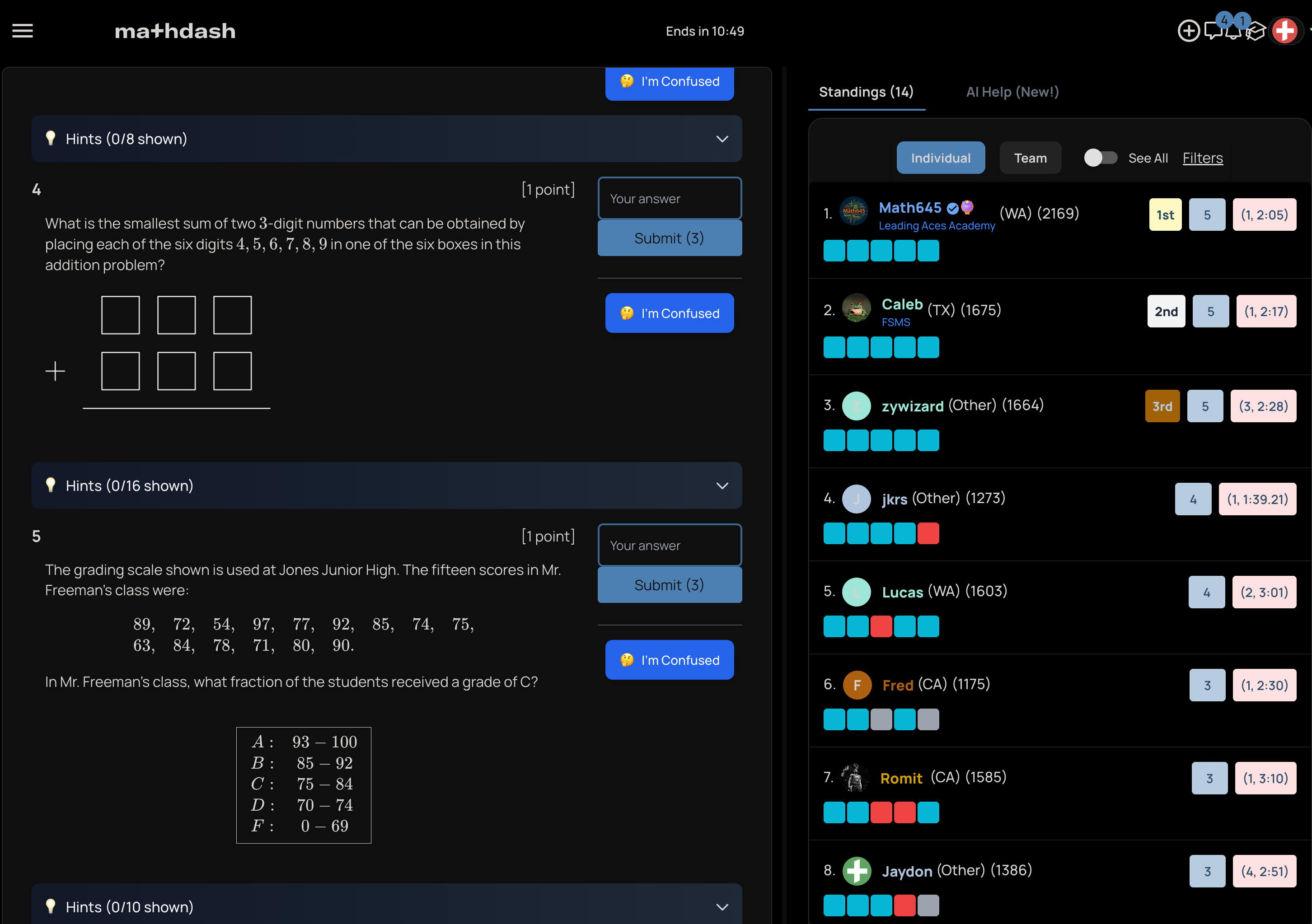Viewport: 1312px width, 924px height.
Task: Enable the See All toggle switch
Action: pos(1100,158)
